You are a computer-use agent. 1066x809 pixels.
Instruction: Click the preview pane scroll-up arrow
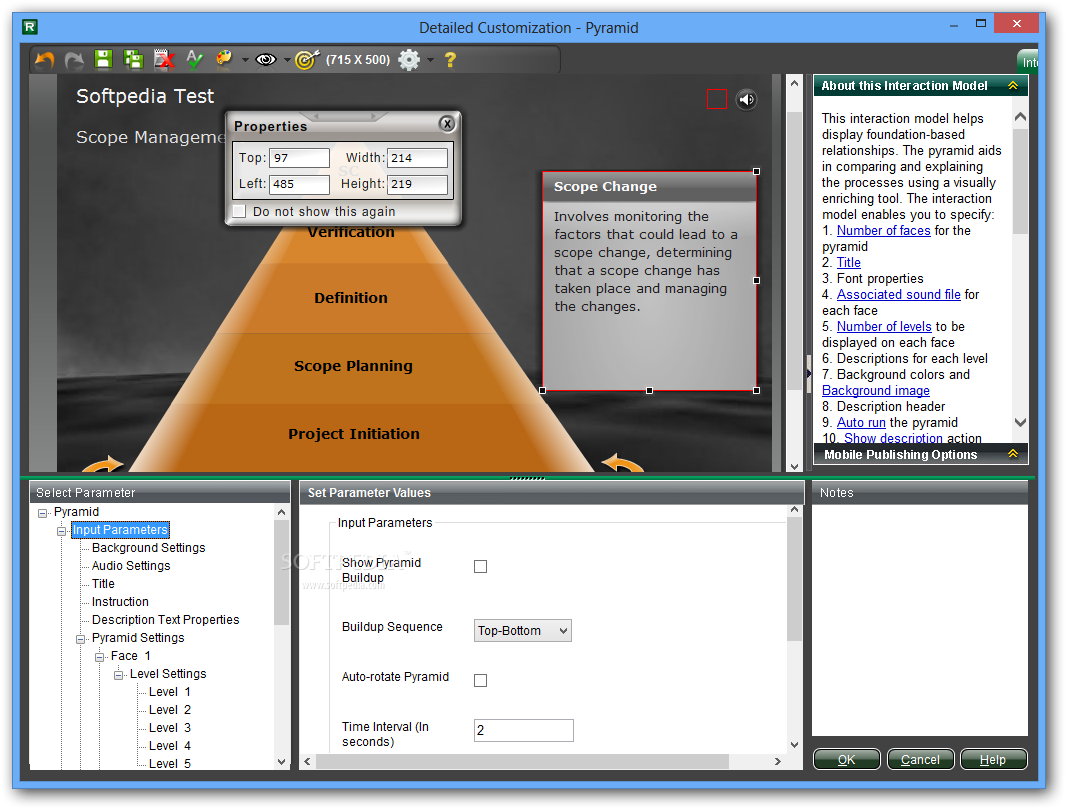pyautogui.click(x=793, y=84)
